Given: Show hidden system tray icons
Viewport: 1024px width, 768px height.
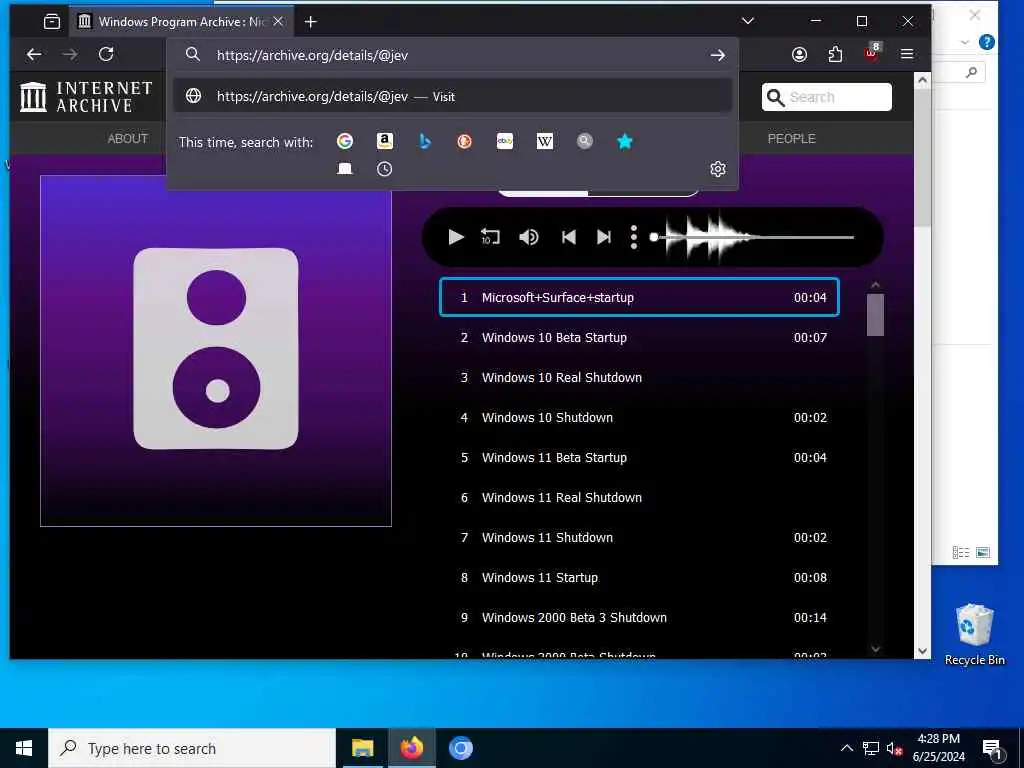Looking at the screenshot, I should pos(846,748).
